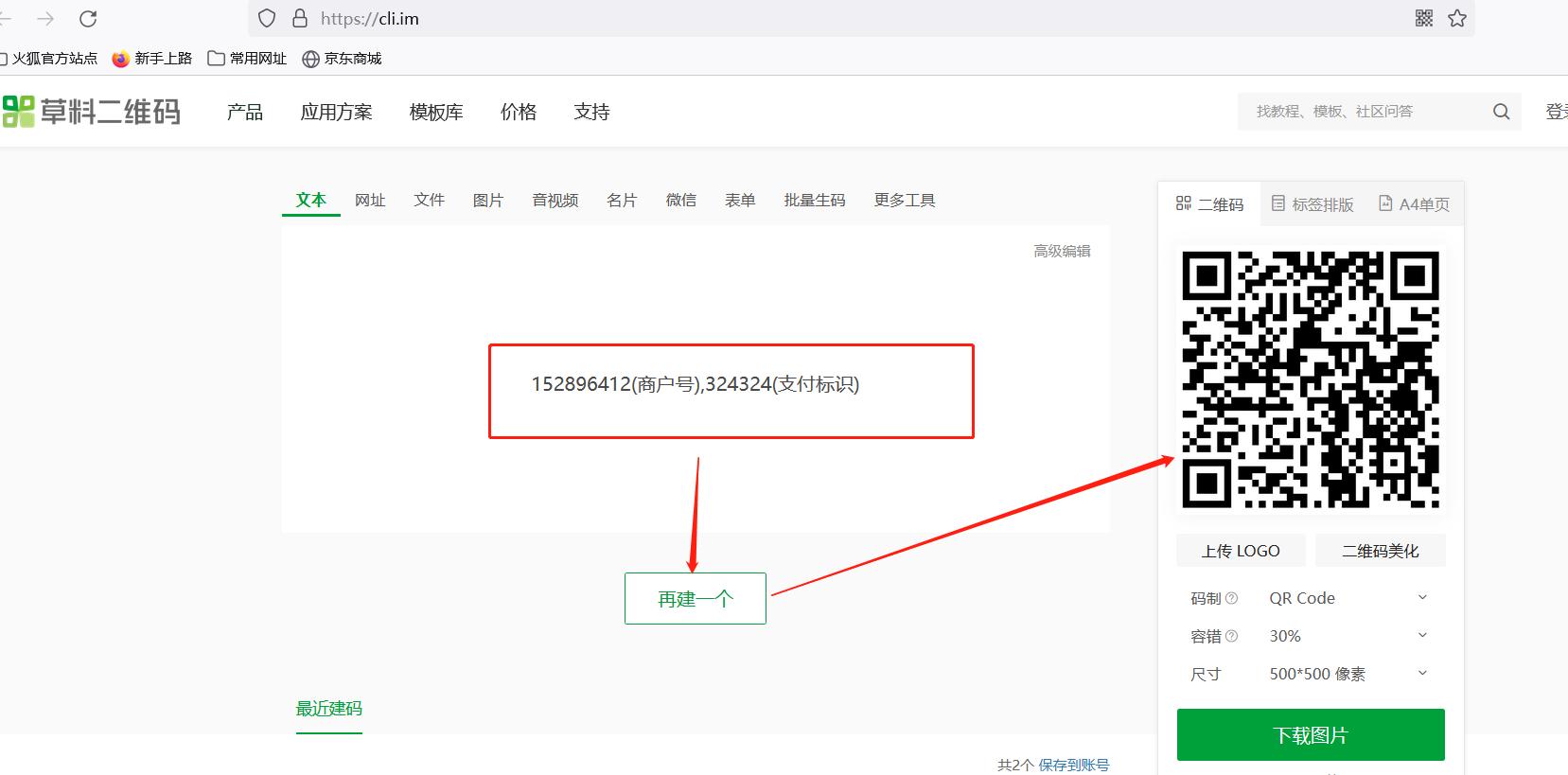Switch to the 名片 tab
Screen dimensions: 1568x775
pyautogui.click(x=622, y=200)
